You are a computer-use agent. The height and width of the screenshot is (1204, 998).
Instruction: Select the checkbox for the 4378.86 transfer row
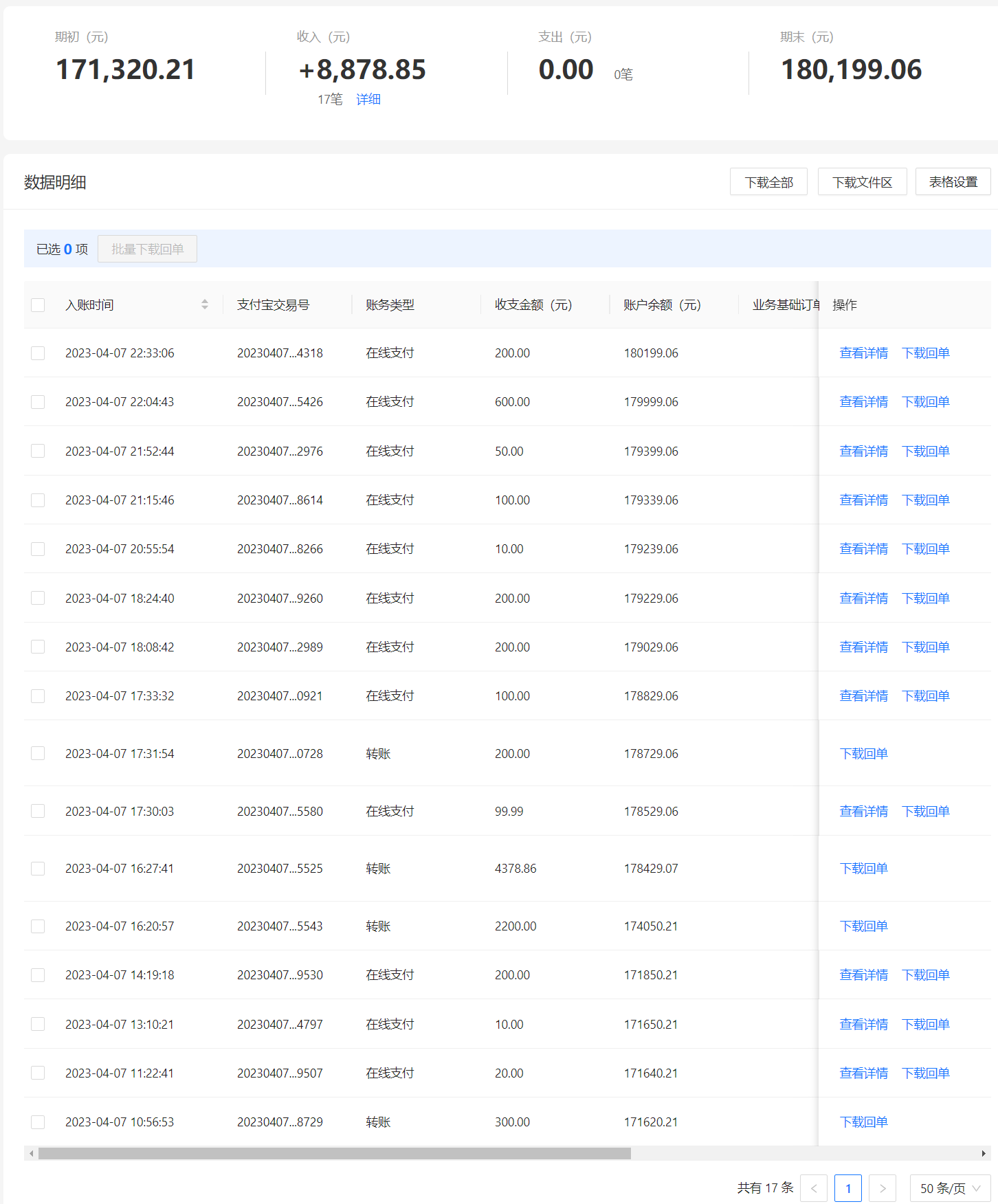[38, 869]
